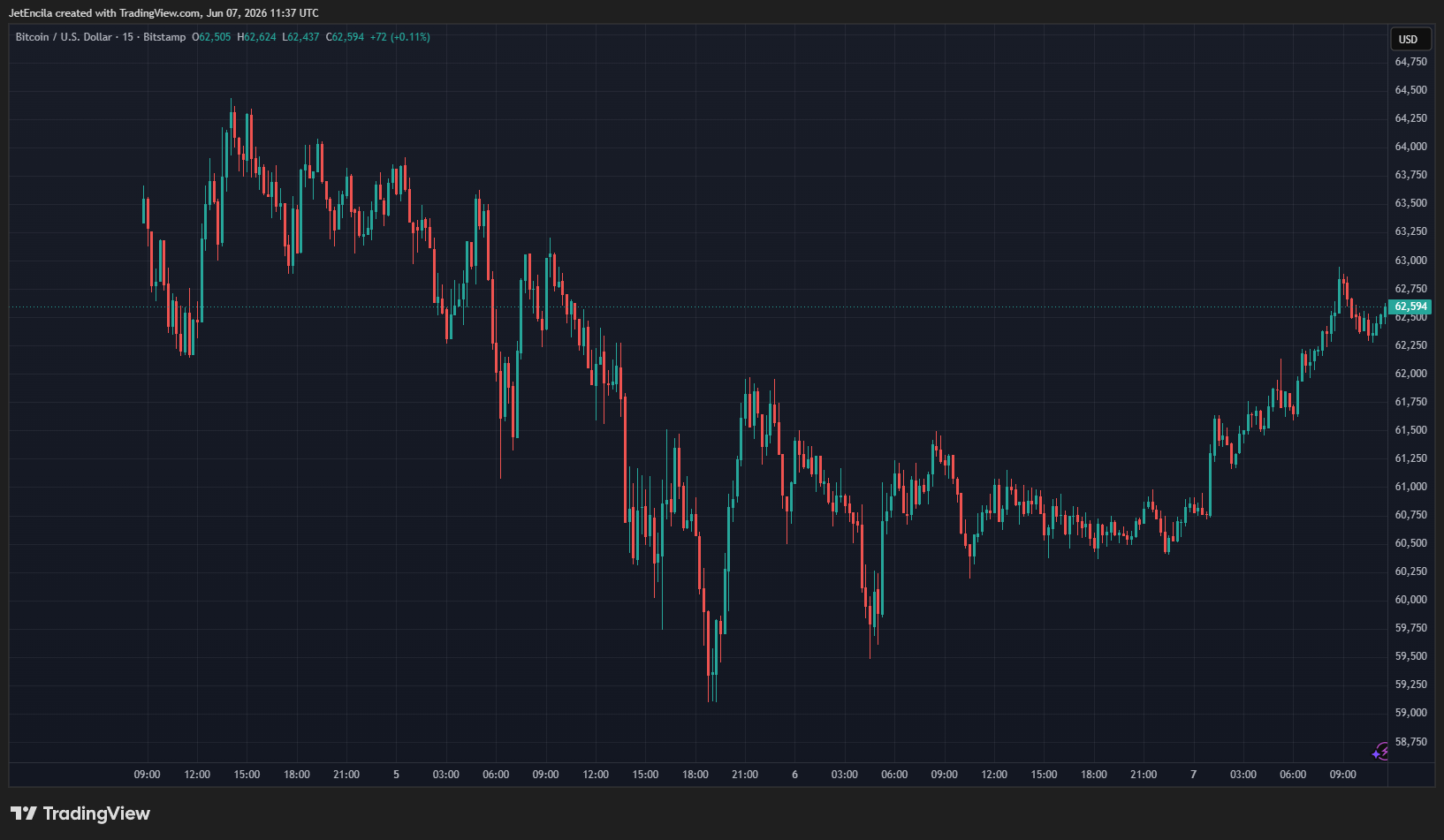The width and height of the screenshot is (1444, 840).
Task: Click date label "5" on the time axis
Action: click(x=396, y=775)
